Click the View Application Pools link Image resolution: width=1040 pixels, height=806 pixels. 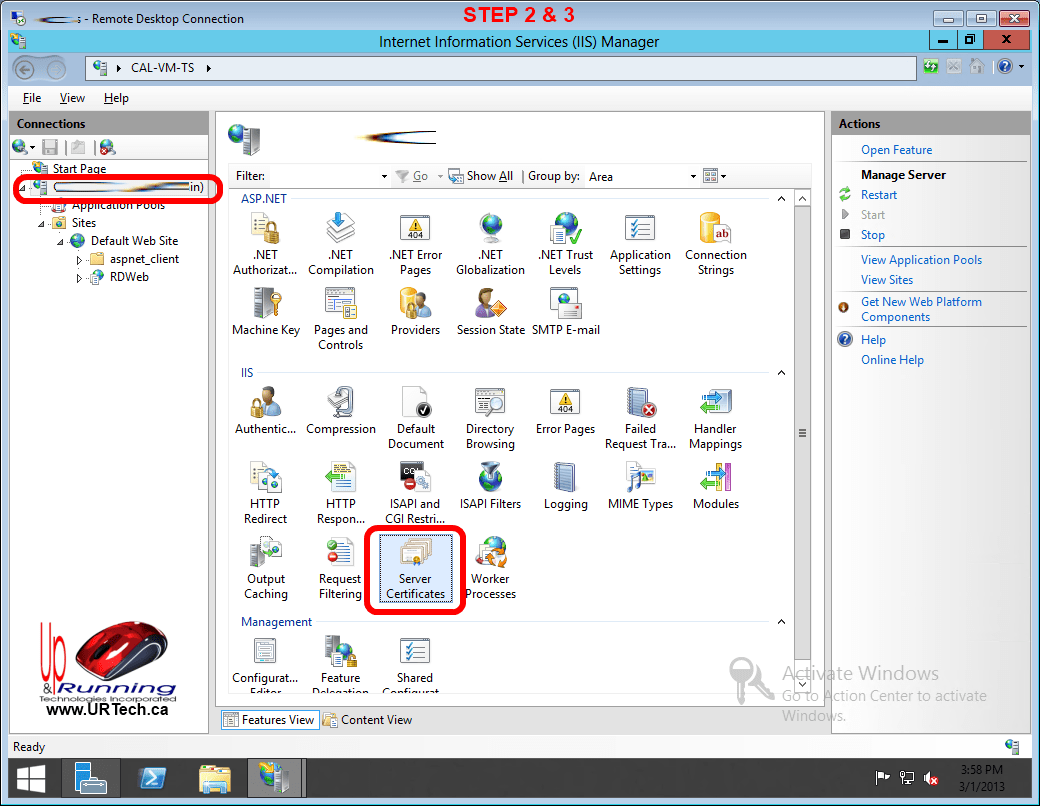[921, 260]
